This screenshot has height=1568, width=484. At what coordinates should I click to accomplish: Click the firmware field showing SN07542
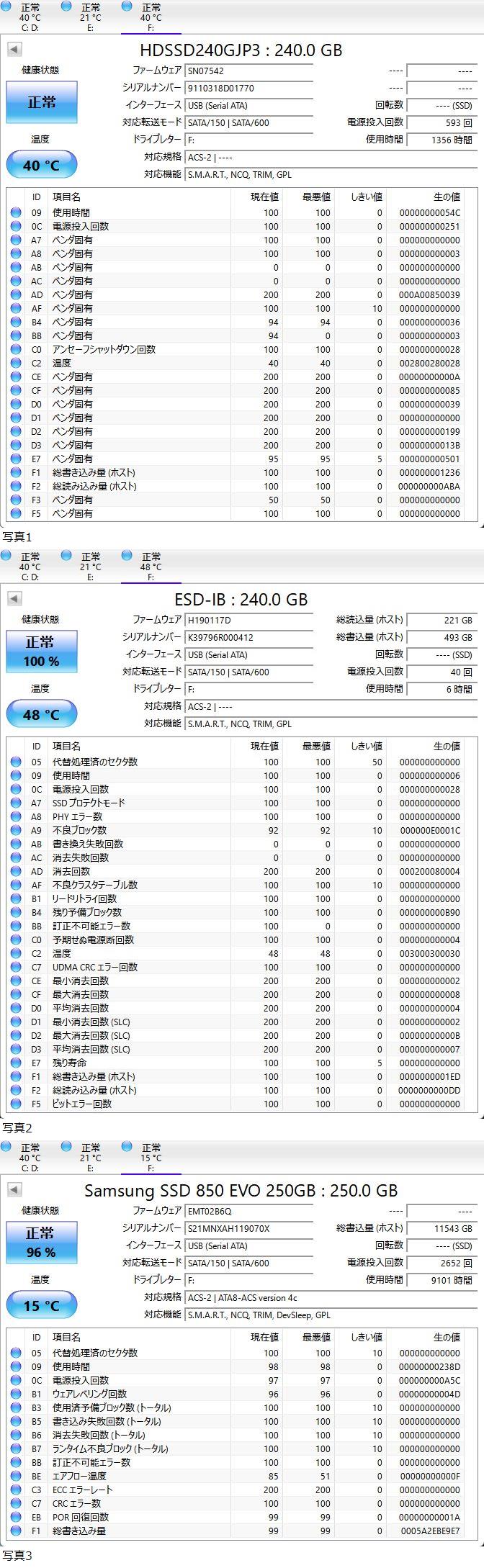[x=249, y=71]
